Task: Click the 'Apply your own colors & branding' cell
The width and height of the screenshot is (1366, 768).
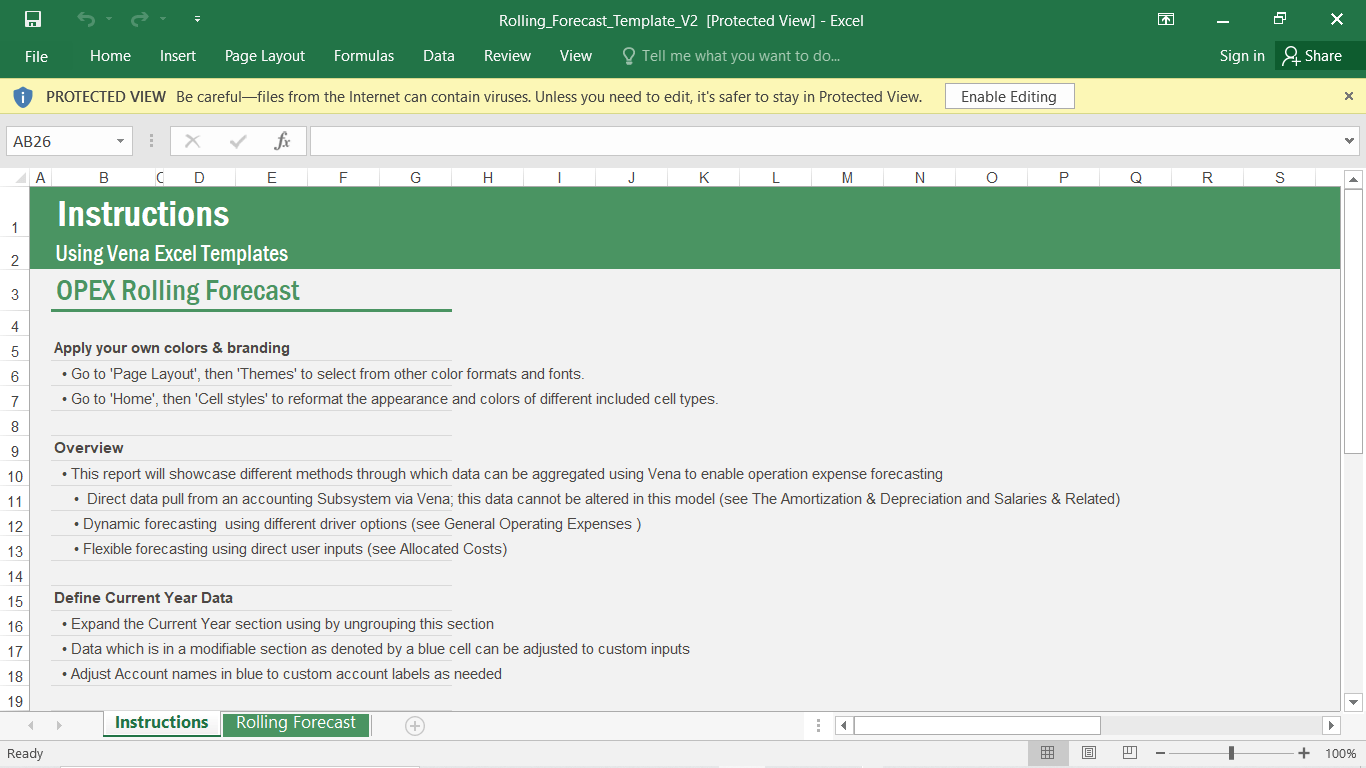Action: click(172, 348)
